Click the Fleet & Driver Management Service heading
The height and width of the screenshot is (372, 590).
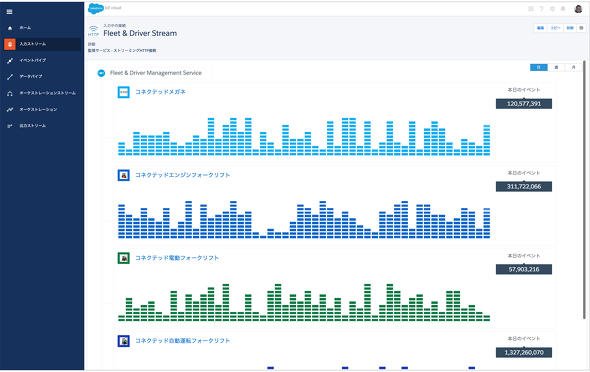(x=156, y=73)
